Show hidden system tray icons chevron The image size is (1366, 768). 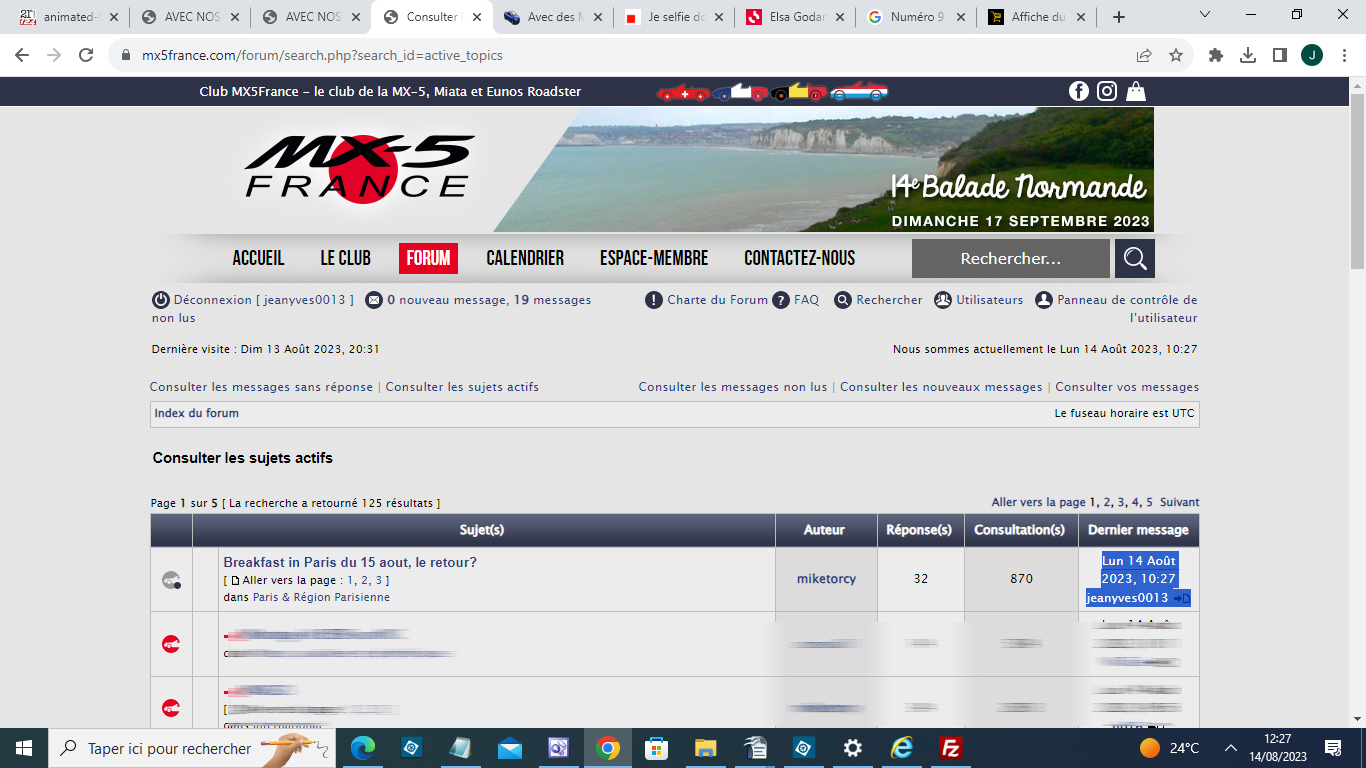(x=1231, y=748)
